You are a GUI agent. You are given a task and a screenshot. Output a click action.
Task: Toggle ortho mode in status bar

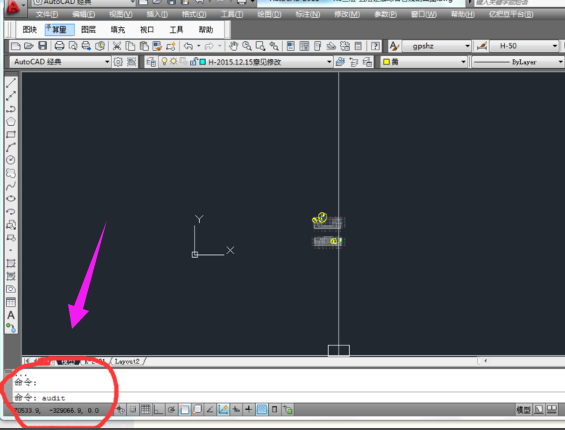(158, 409)
